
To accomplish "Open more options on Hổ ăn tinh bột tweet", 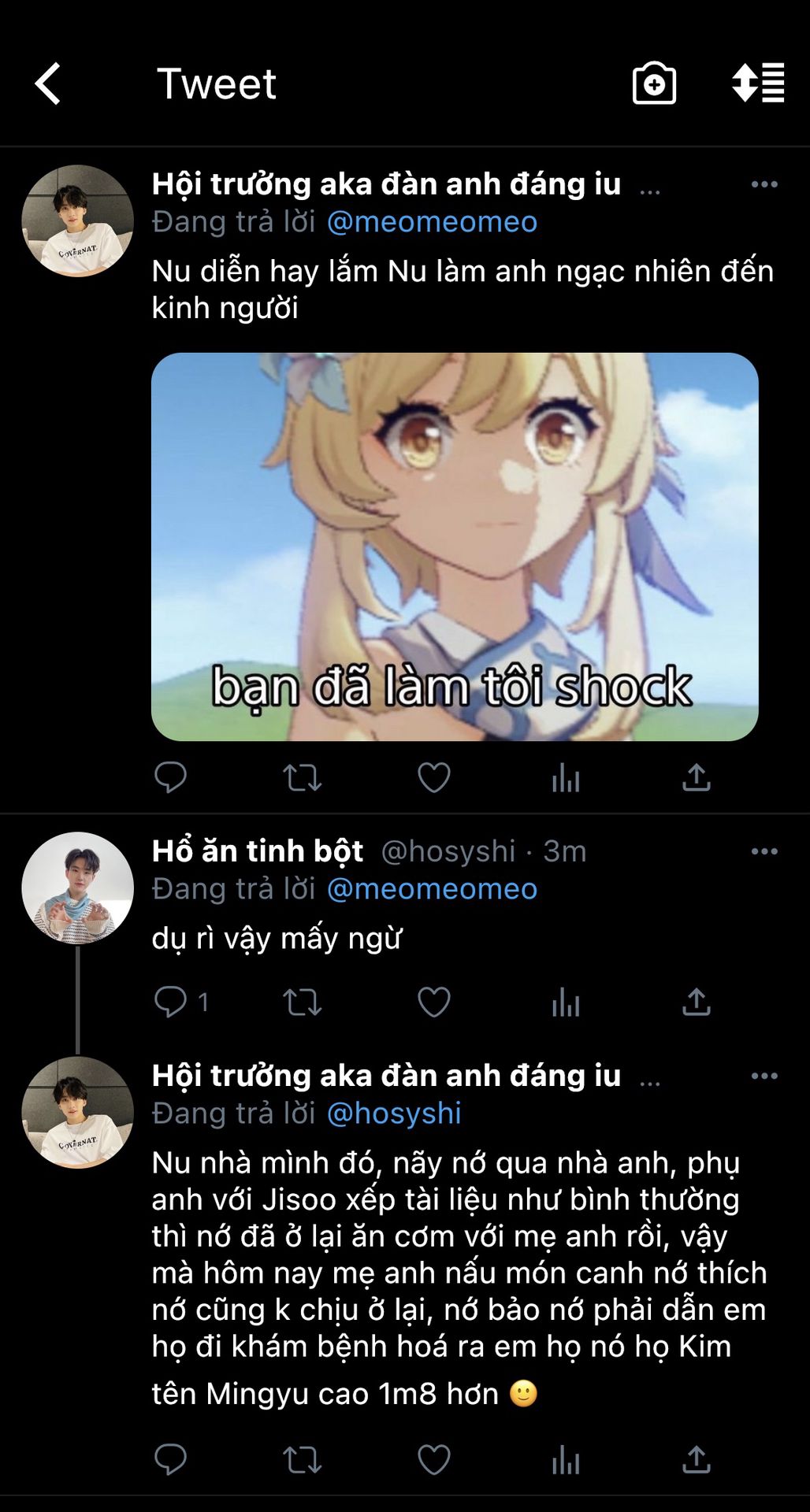I will point(764,851).
